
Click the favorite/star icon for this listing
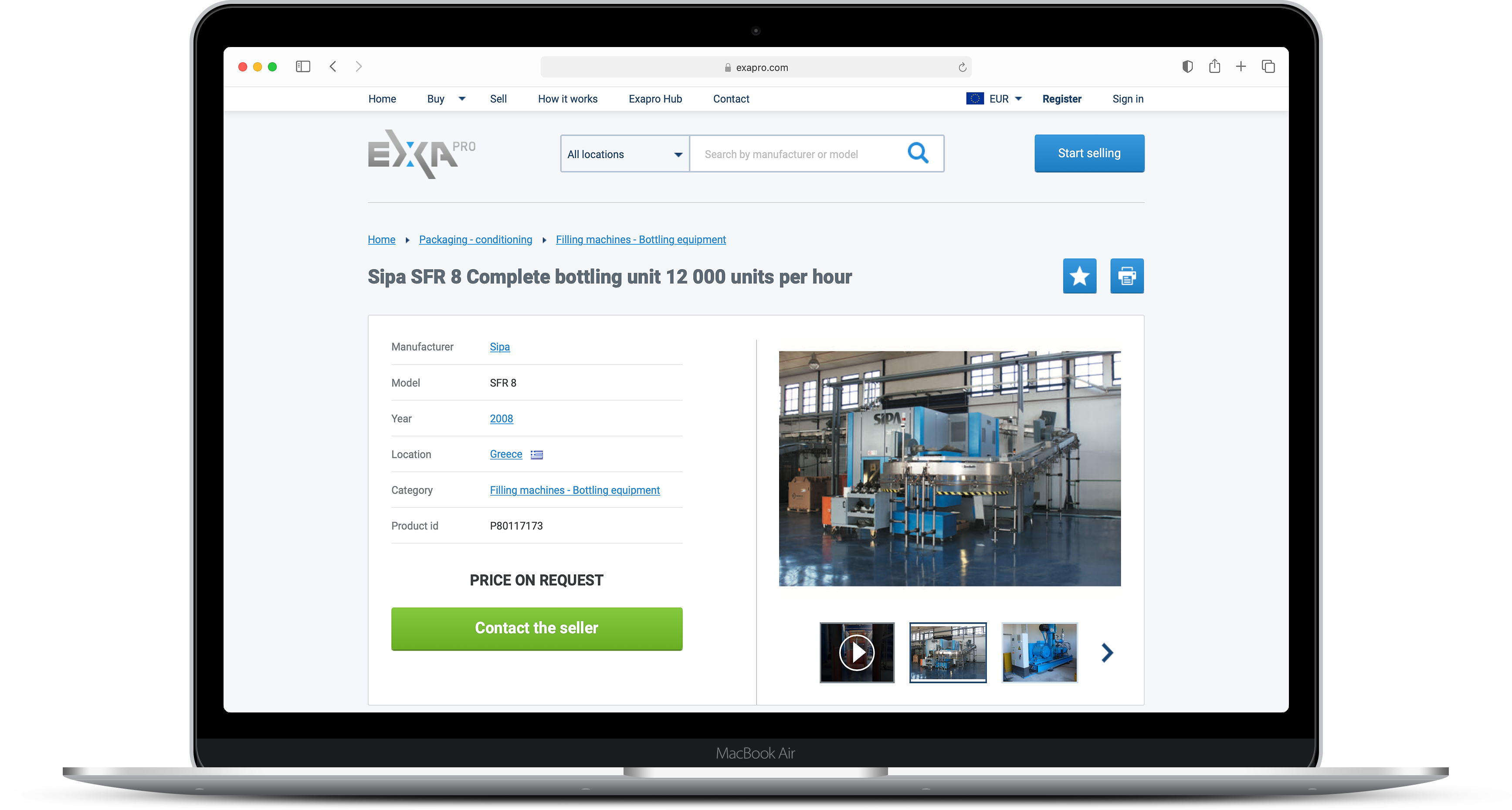pos(1079,276)
